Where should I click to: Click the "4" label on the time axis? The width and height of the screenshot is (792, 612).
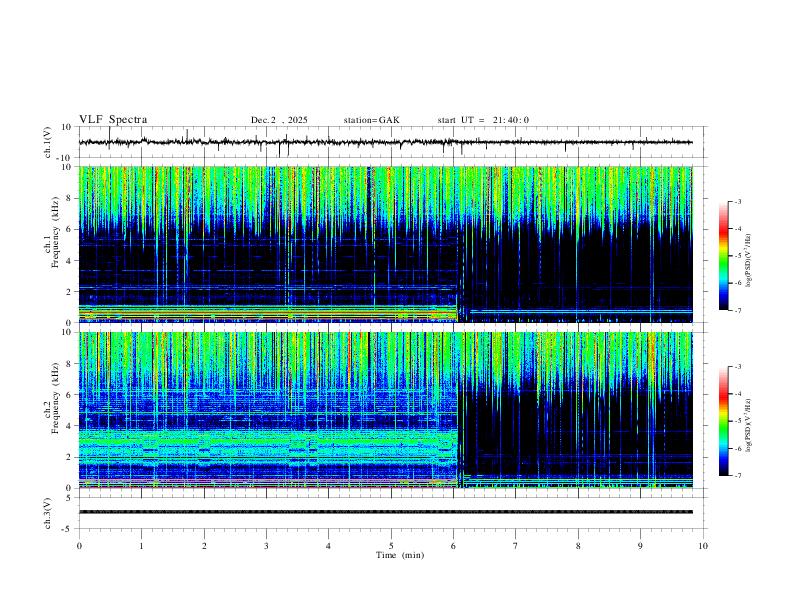tap(328, 546)
